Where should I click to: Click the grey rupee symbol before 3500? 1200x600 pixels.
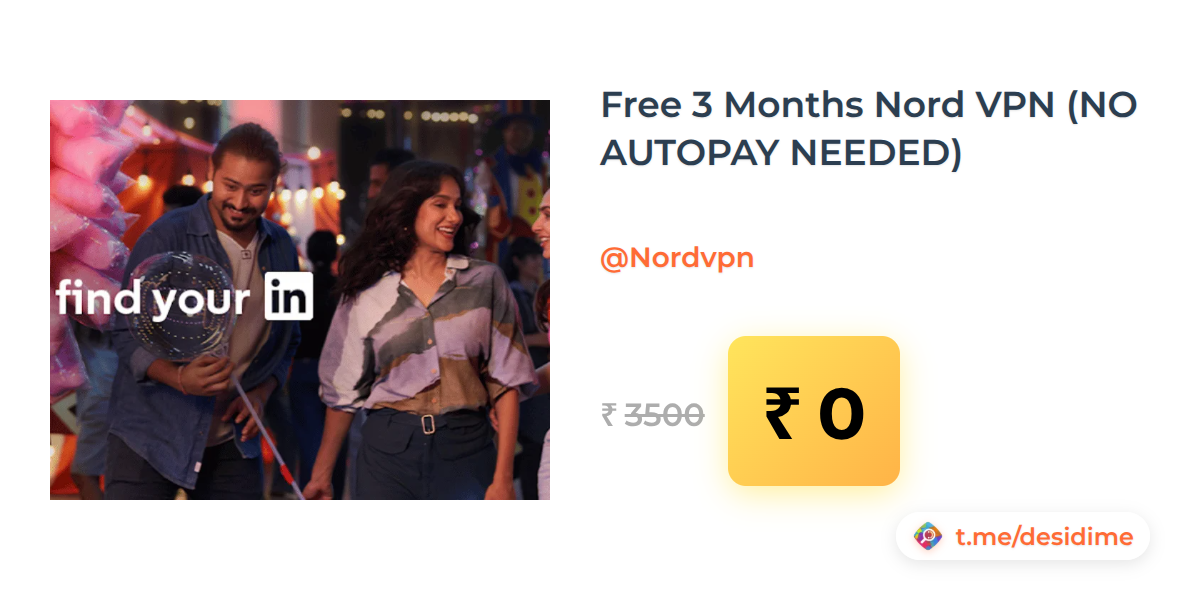(x=609, y=414)
